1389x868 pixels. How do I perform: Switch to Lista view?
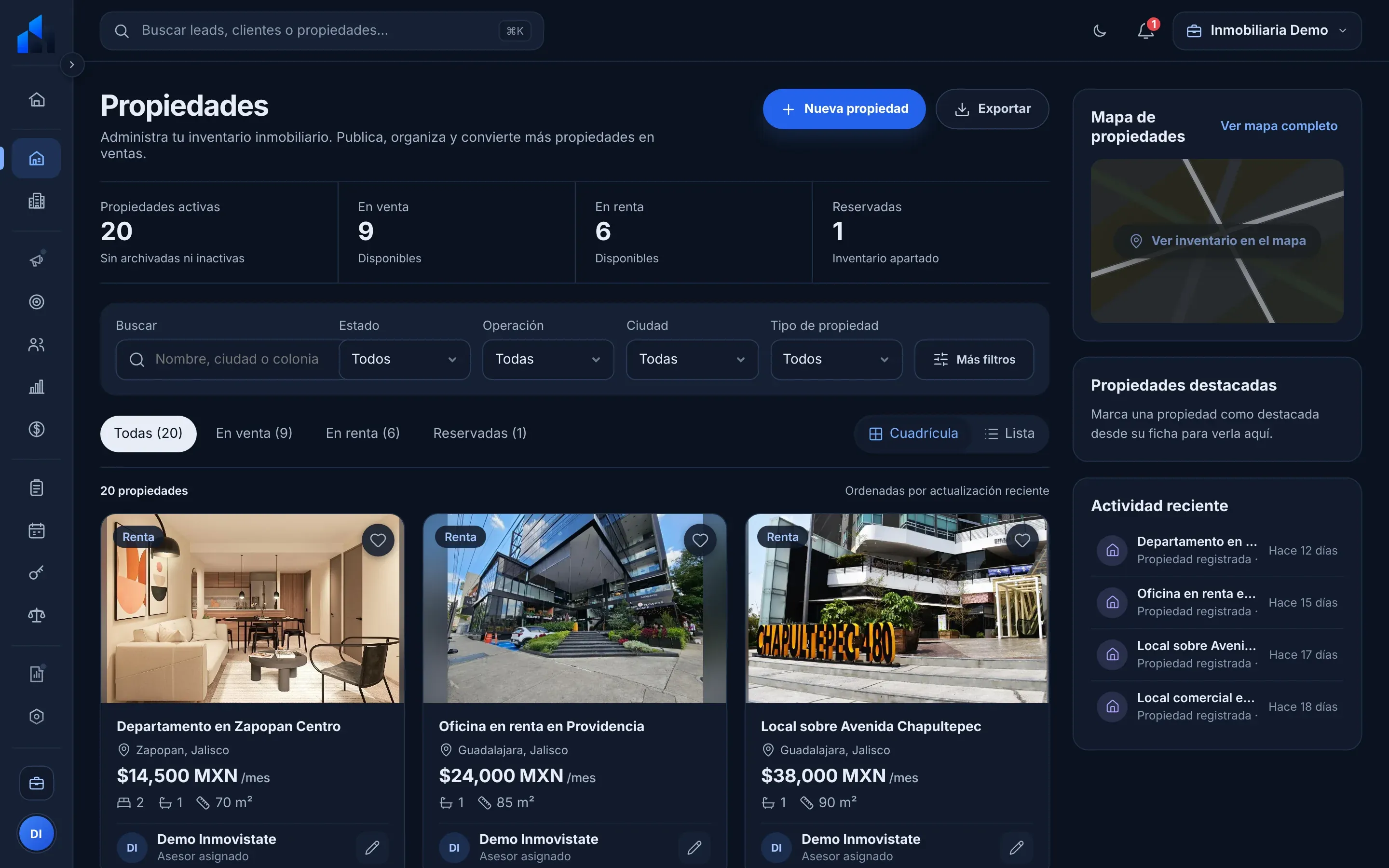pos(1009,434)
